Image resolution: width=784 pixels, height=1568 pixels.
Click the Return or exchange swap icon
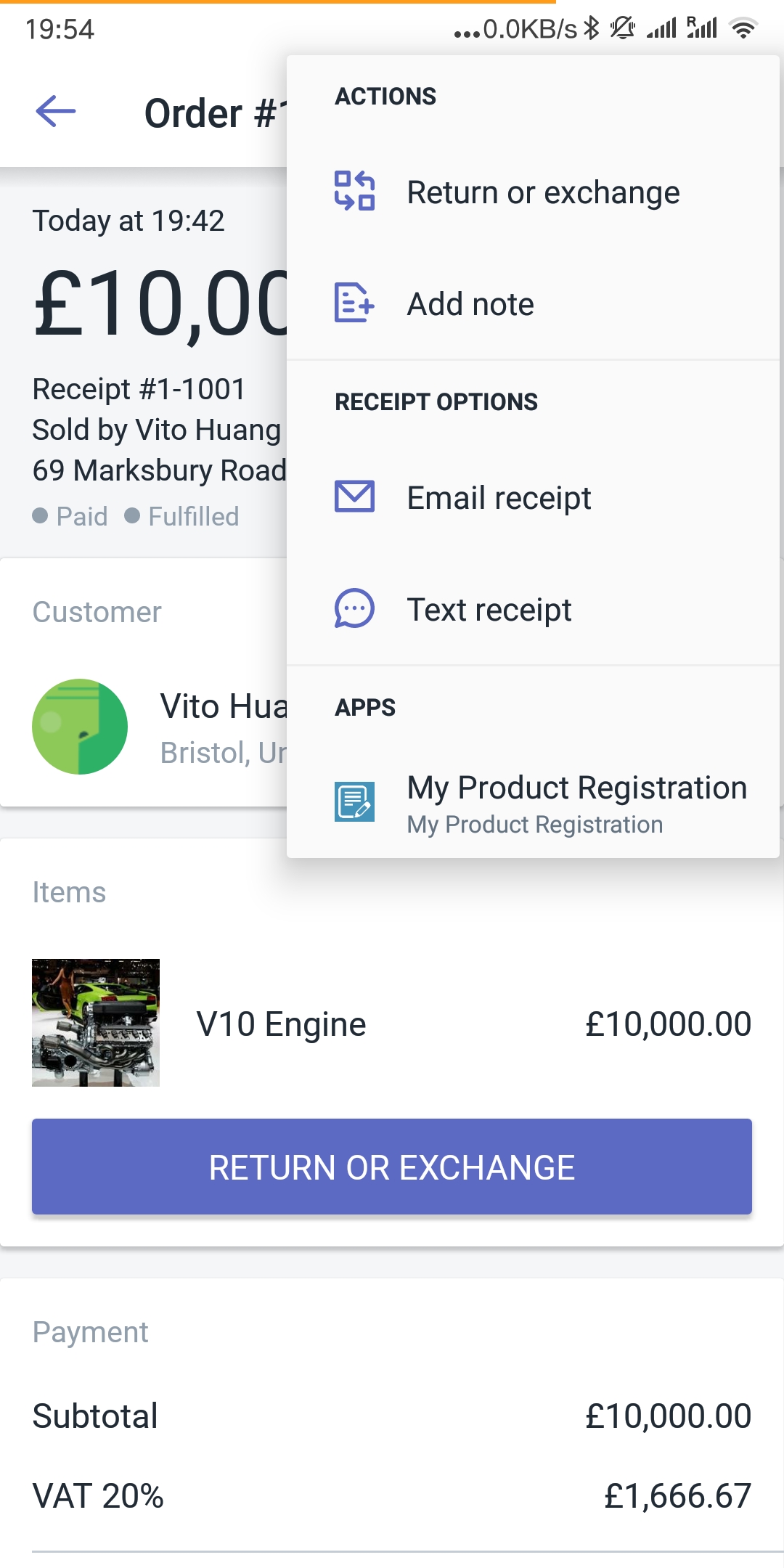(x=354, y=191)
